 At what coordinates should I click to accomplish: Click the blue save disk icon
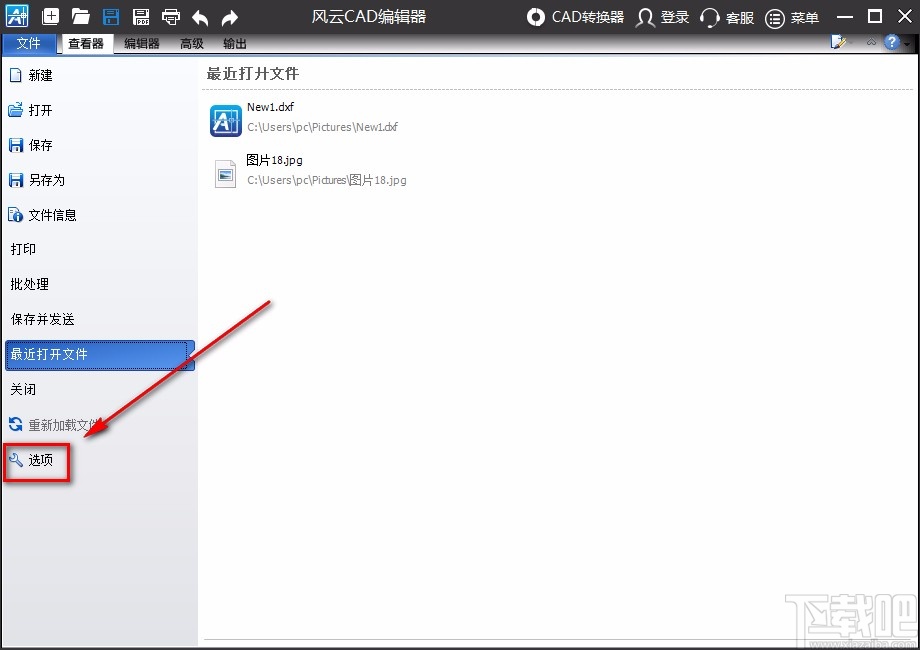point(111,17)
